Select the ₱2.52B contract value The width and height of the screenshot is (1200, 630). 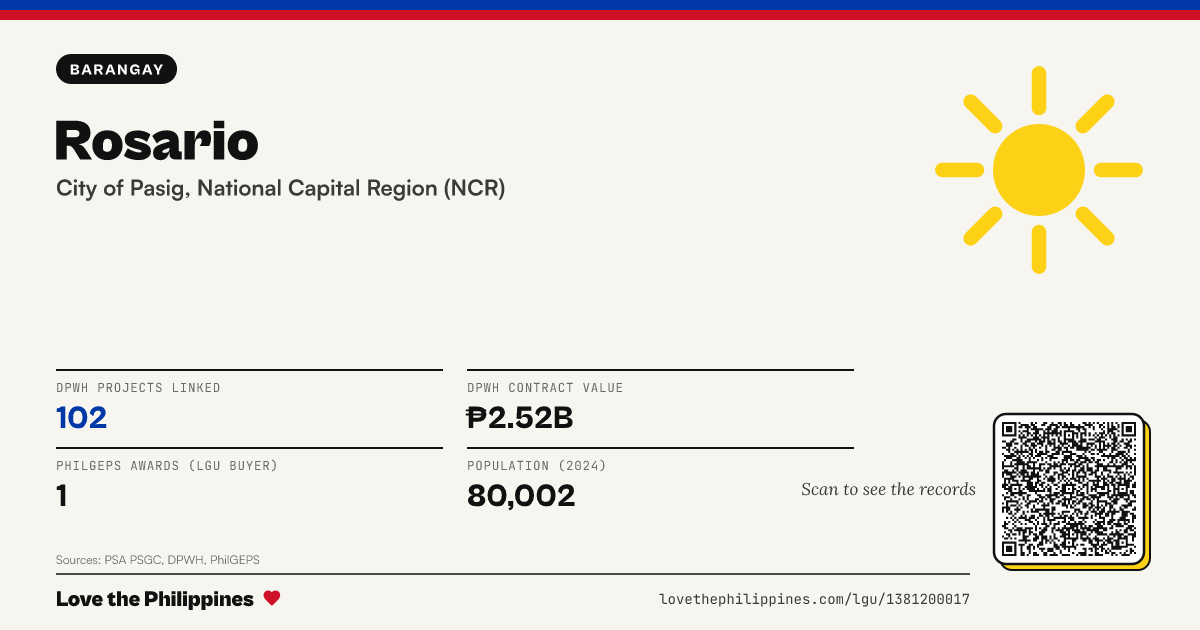point(520,418)
